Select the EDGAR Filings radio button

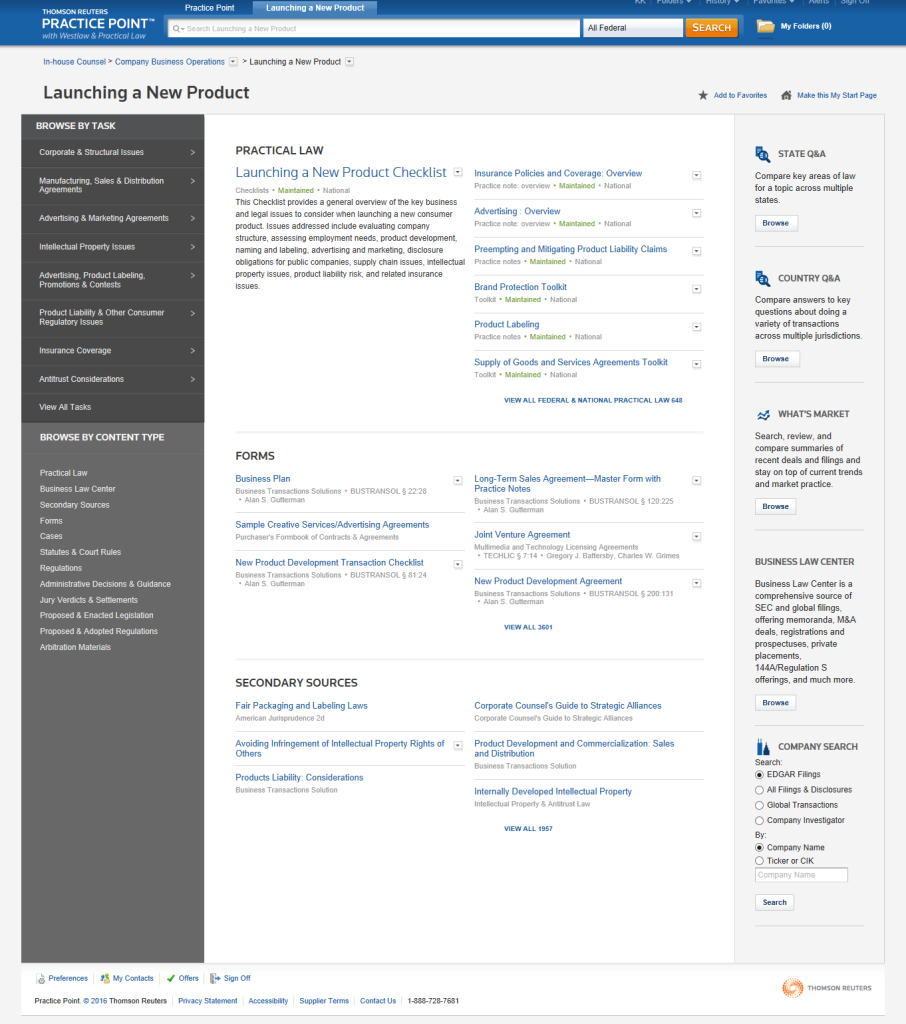pyautogui.click(x=759, y=775)
